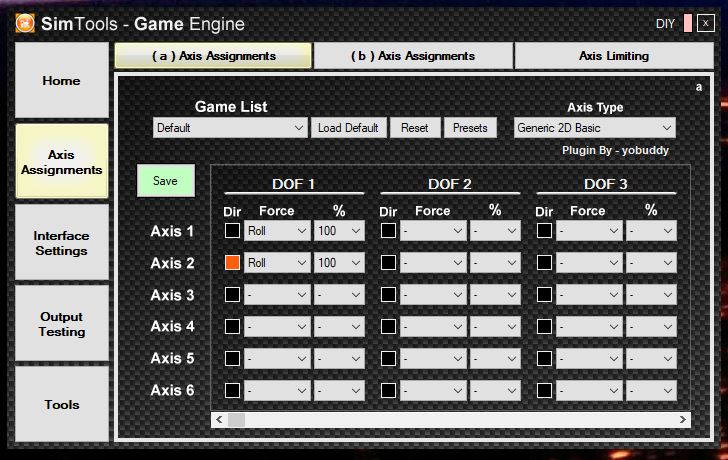This screenshot has width=728, height=460.
Task: Toggle Axis 1 DOF 2 direction box
Action: tap(388, 231)
